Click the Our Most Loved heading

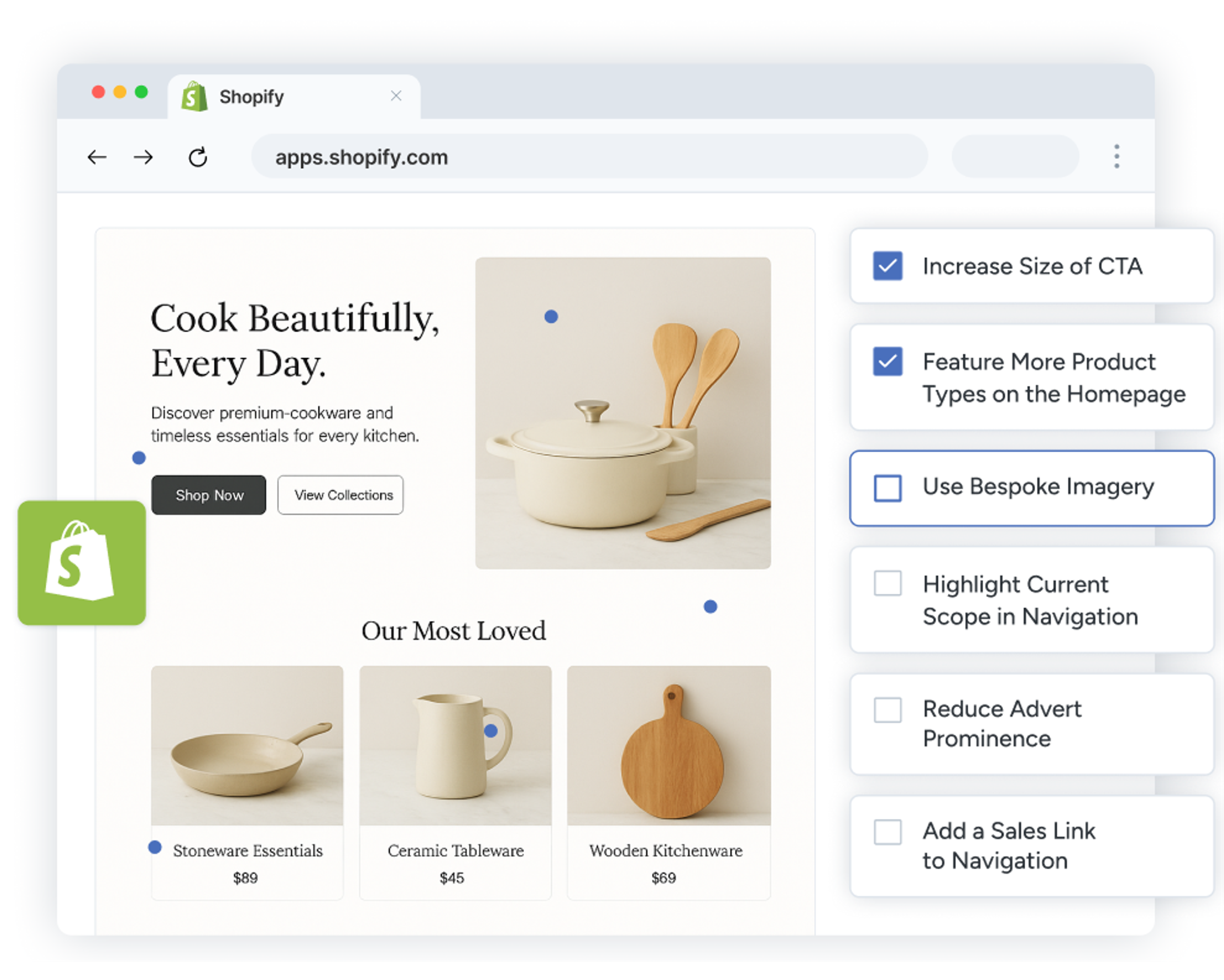pyautogui.click(x=454, y=631)
